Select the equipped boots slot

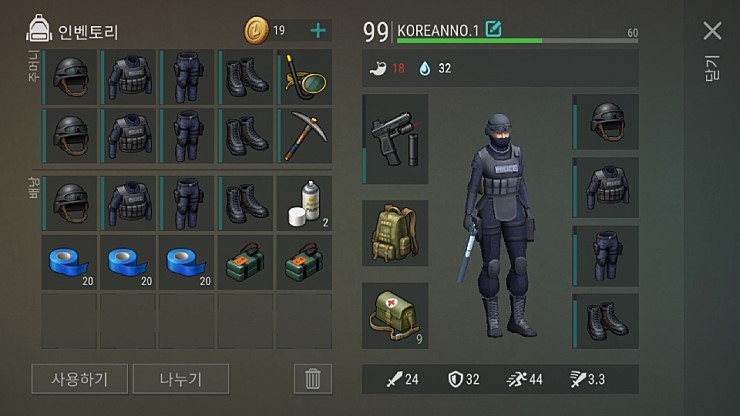[605, 321]
